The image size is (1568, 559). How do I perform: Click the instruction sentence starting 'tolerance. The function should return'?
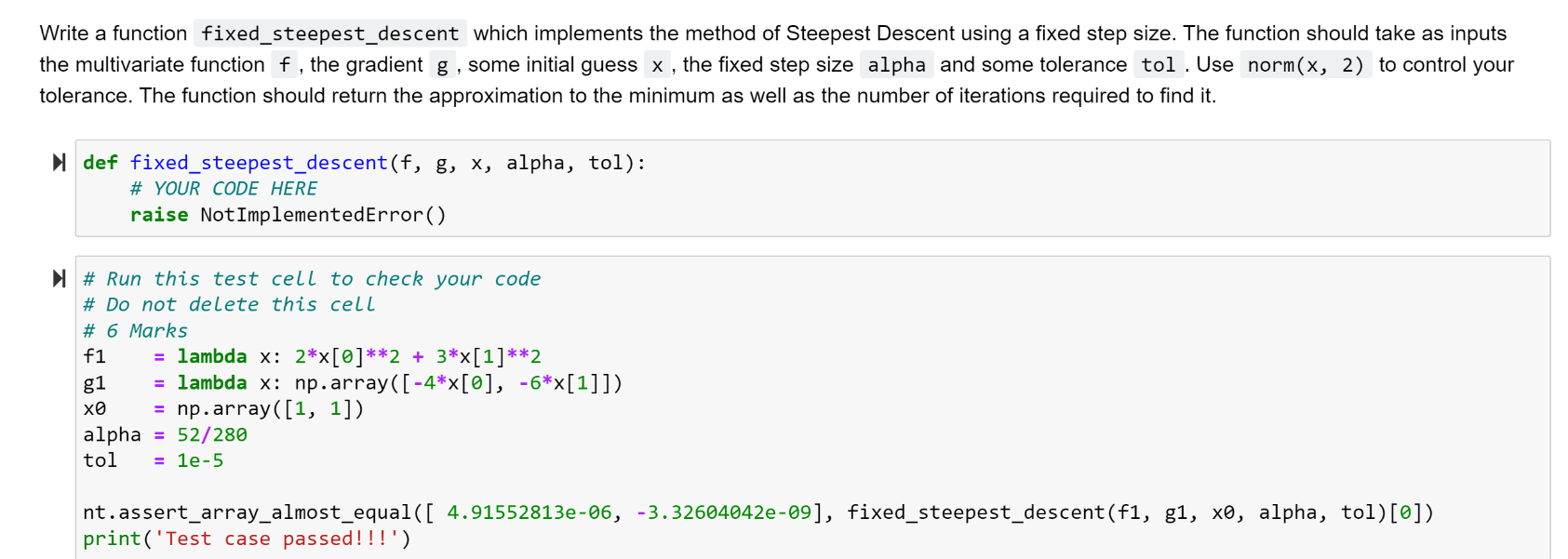pyautogui.click(x=628, y=96)
